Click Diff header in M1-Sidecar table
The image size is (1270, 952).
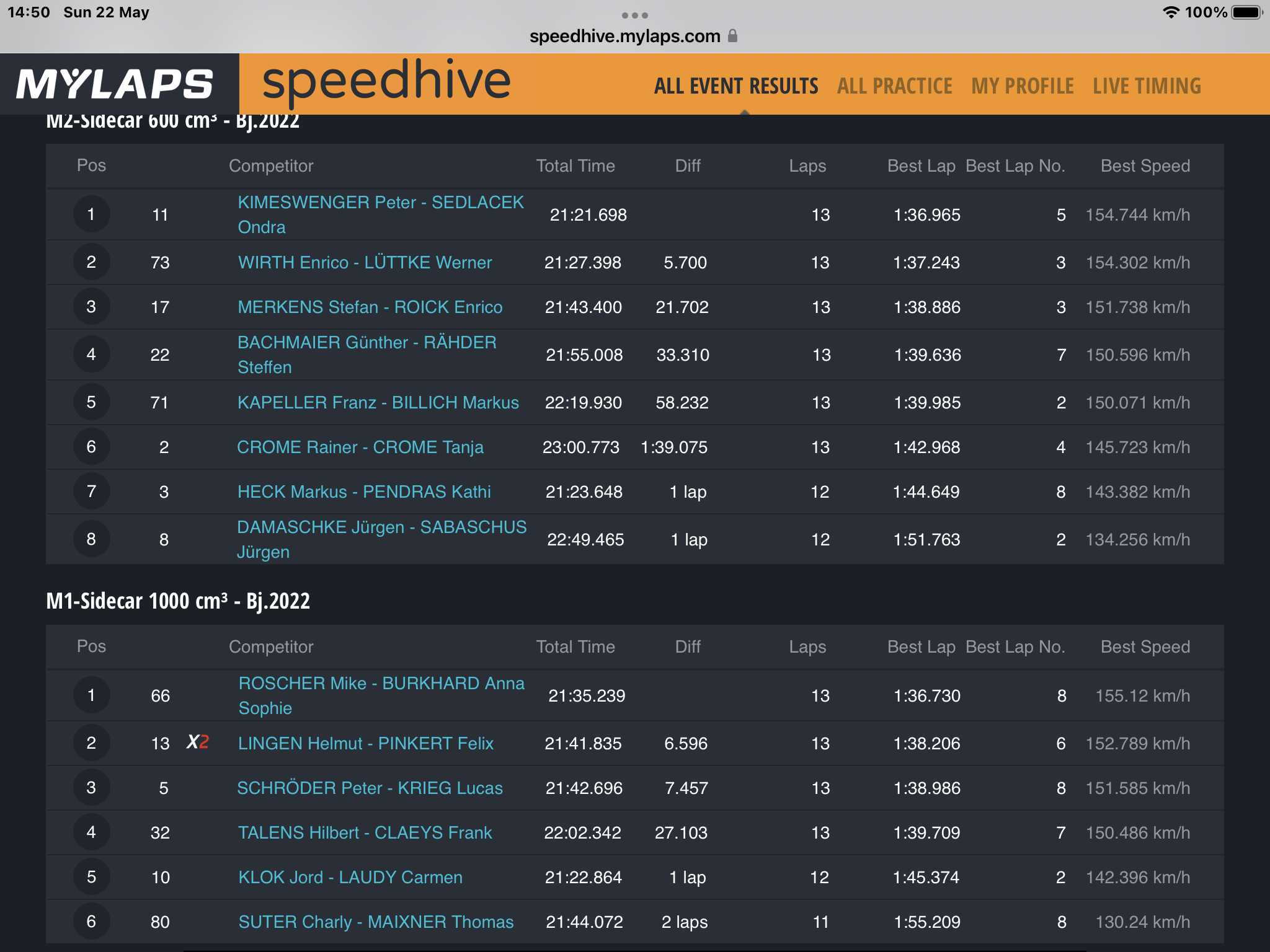tap(688, 646)
